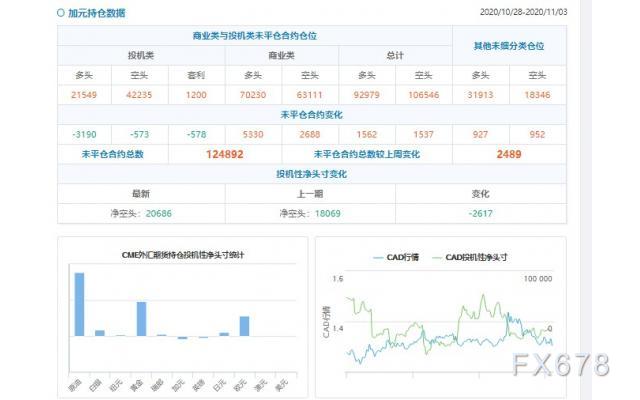
Task: Click the change value 927
Action: [480, 134]
